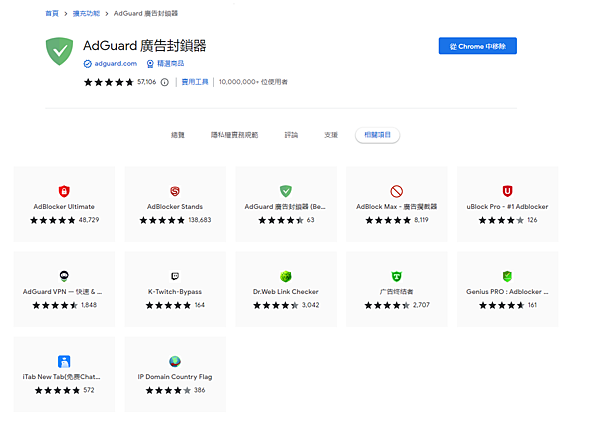Select the highlighted related items tab
600x423 pixels.
pos(377,135)
